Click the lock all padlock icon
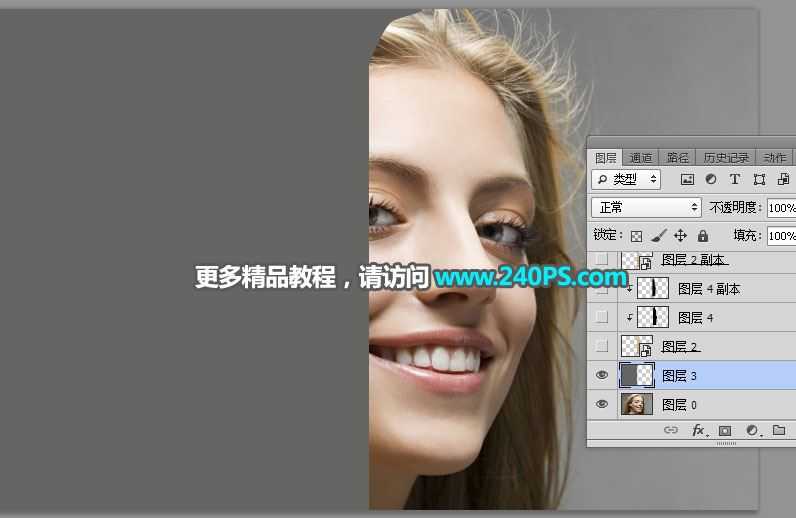Viewport: 796px width, 518px height. 703,236
